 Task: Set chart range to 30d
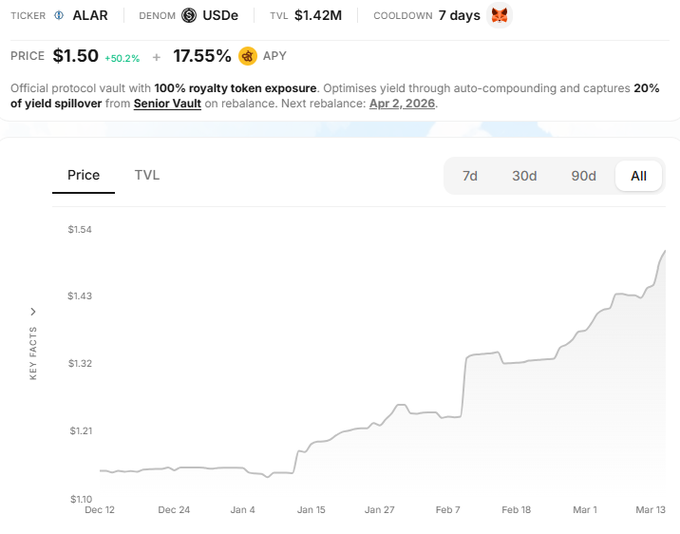pyautogui.click(x=524, y=176)
